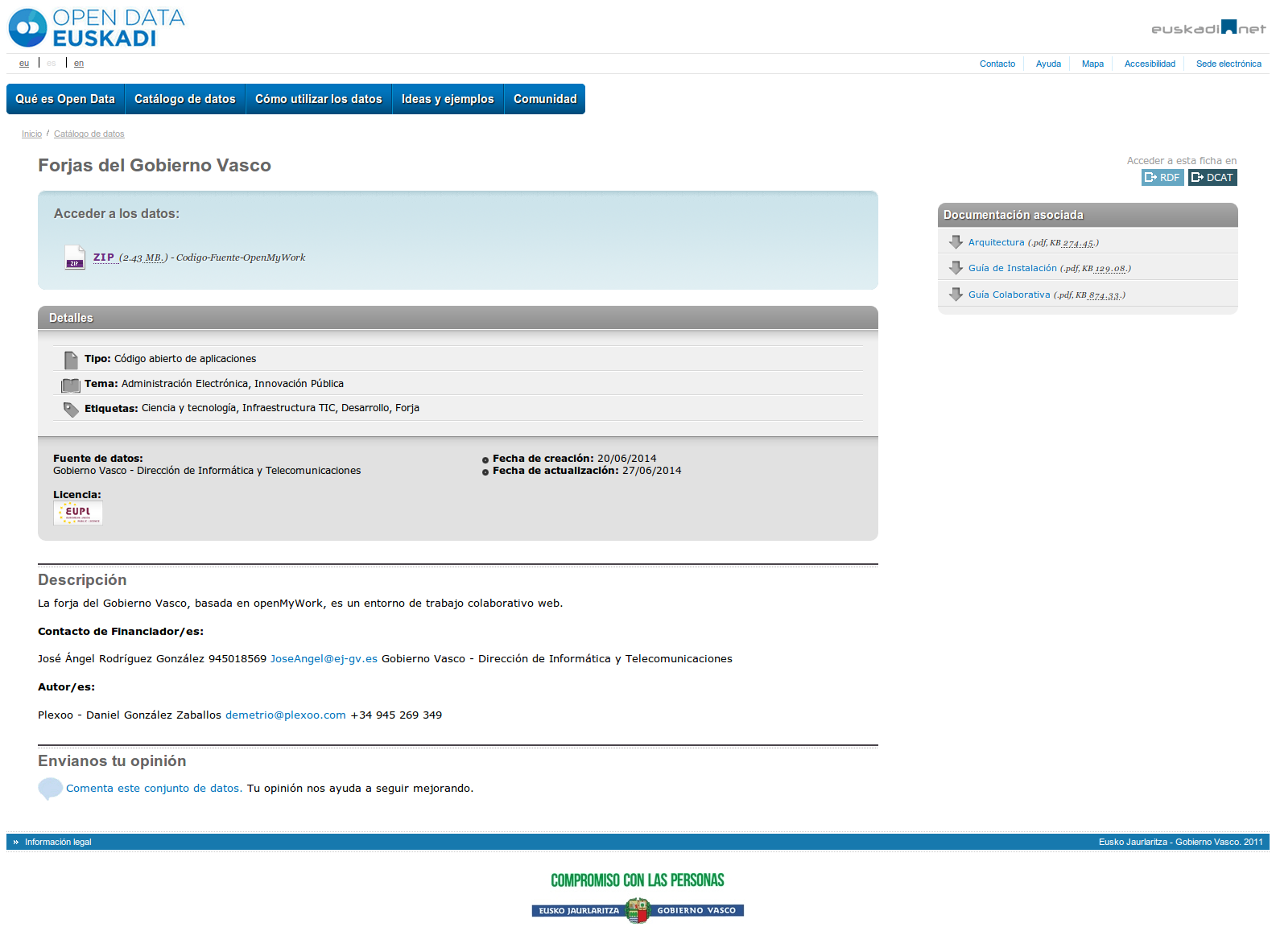Click the Gobierno Vasco footer emblem
Viewport: 1276px width, 952px height.
(638, 910)
